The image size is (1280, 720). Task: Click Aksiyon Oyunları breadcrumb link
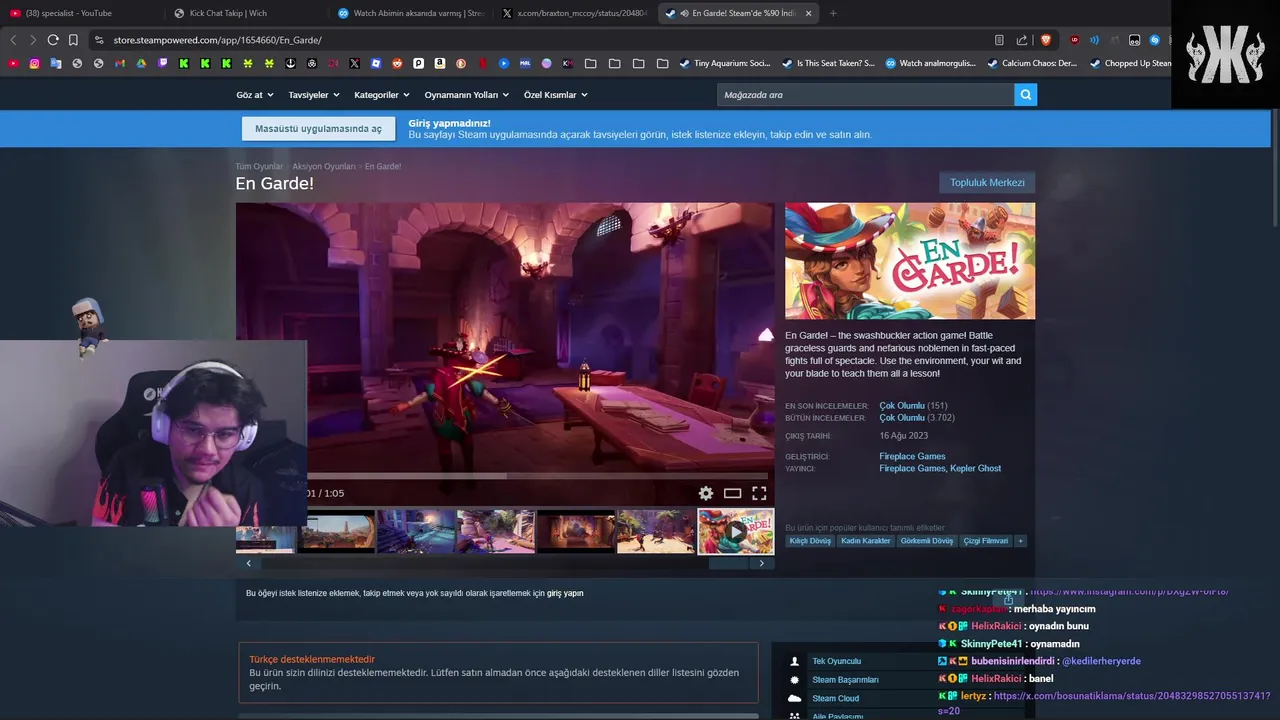coord(324,167)
